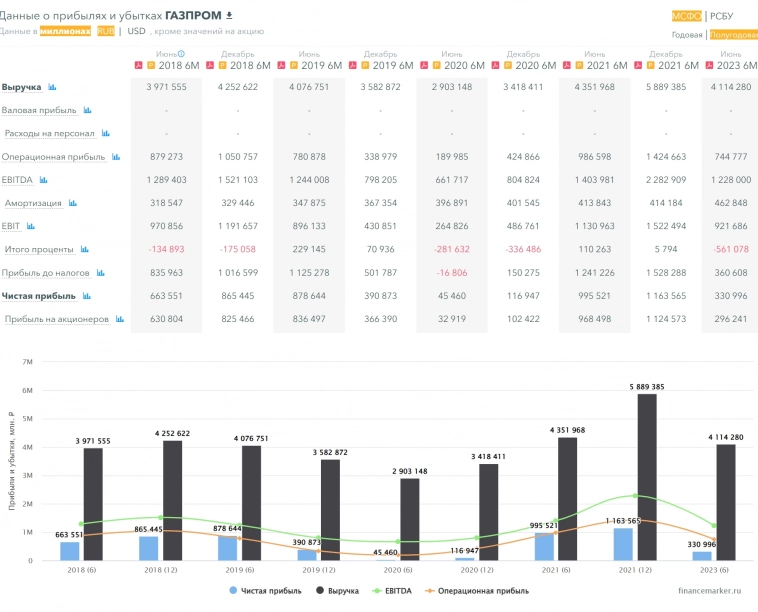
Task: Change units via highlighted миллионах selector
Action: click(65, 31)
